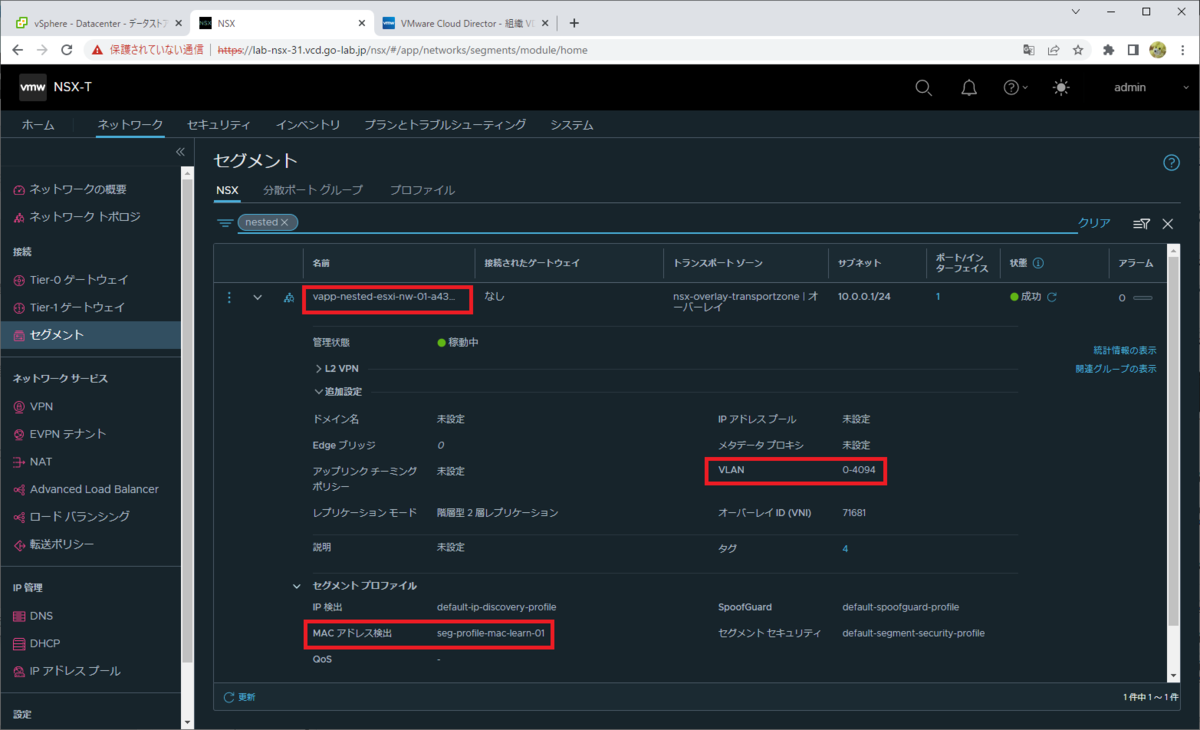Viewport: 1200px width, 730px height.
Task: Open the advanced filter icon
Action: (1141, 223)
